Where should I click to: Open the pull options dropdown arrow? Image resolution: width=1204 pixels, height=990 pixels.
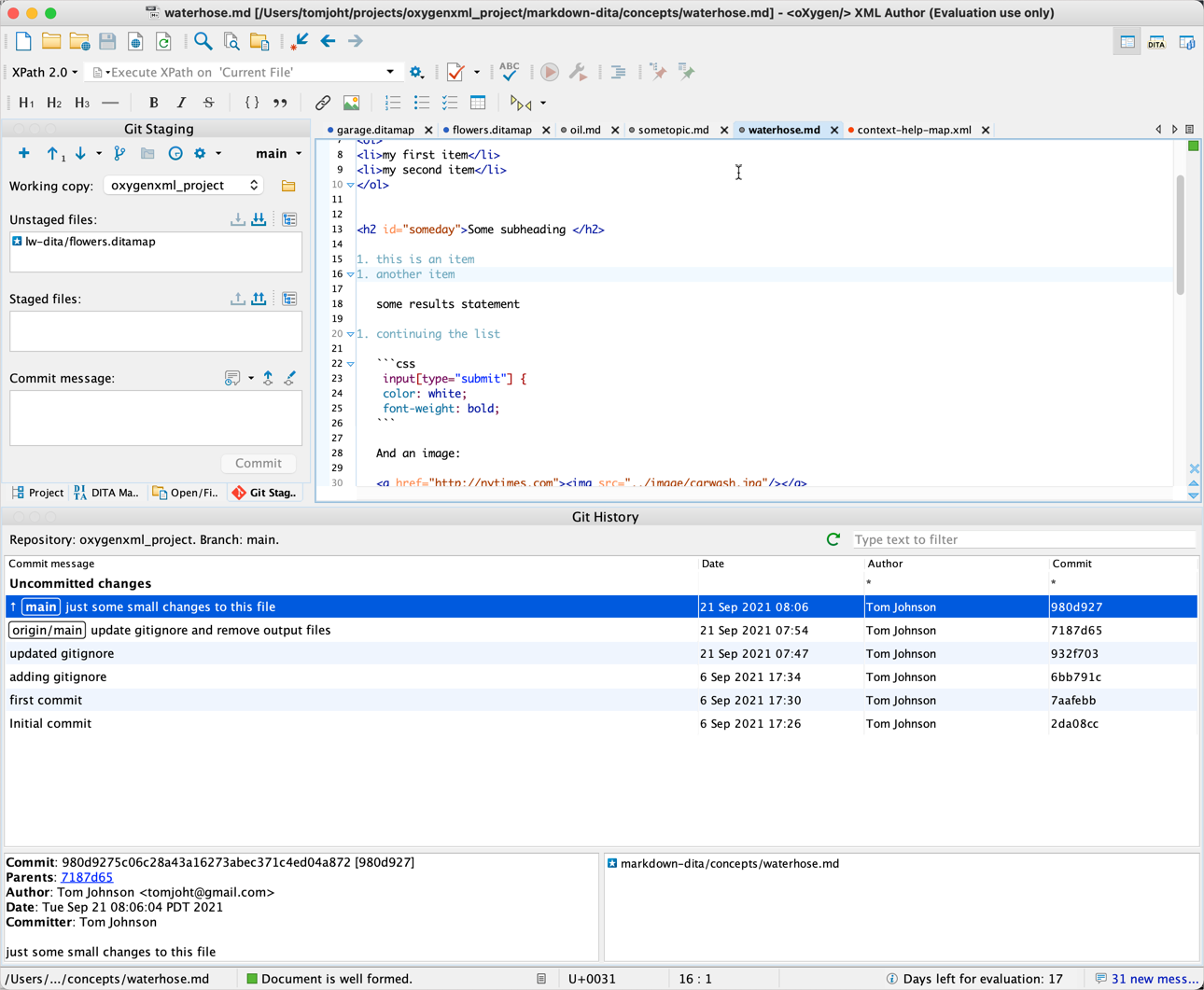click(99, 153)
